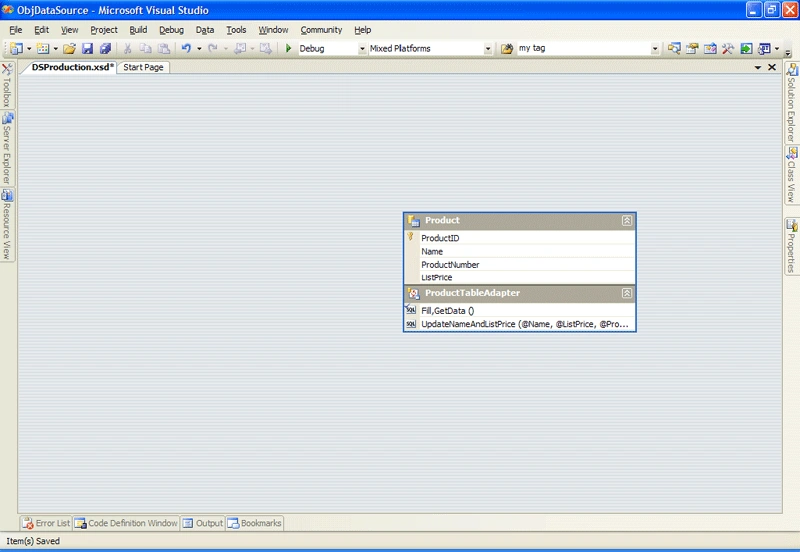Image resolution: width=800 pixels, height=552 pixels.
Task: Open the Solution Configurations Debug dropdown
Action: click(362, 48)
